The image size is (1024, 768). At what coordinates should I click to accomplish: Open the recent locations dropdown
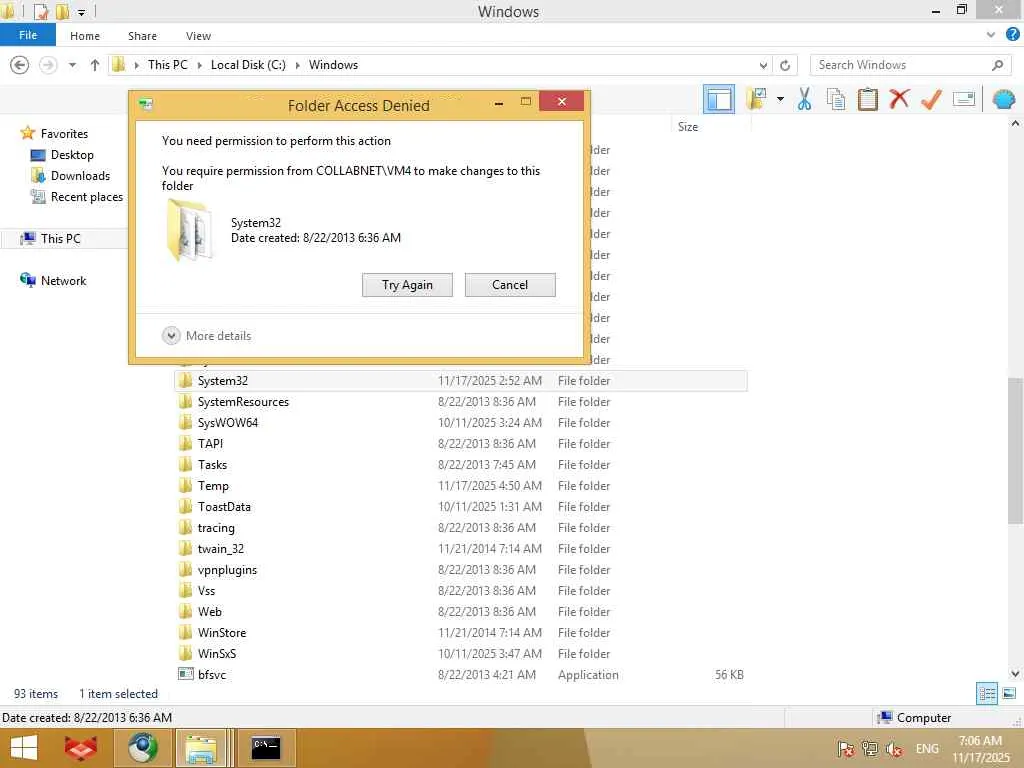tap(72, 65)
